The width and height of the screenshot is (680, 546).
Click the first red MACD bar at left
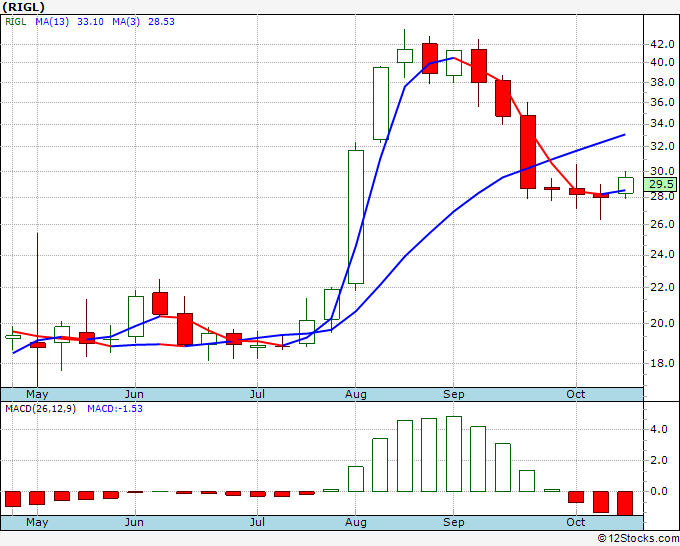point(13,498)
